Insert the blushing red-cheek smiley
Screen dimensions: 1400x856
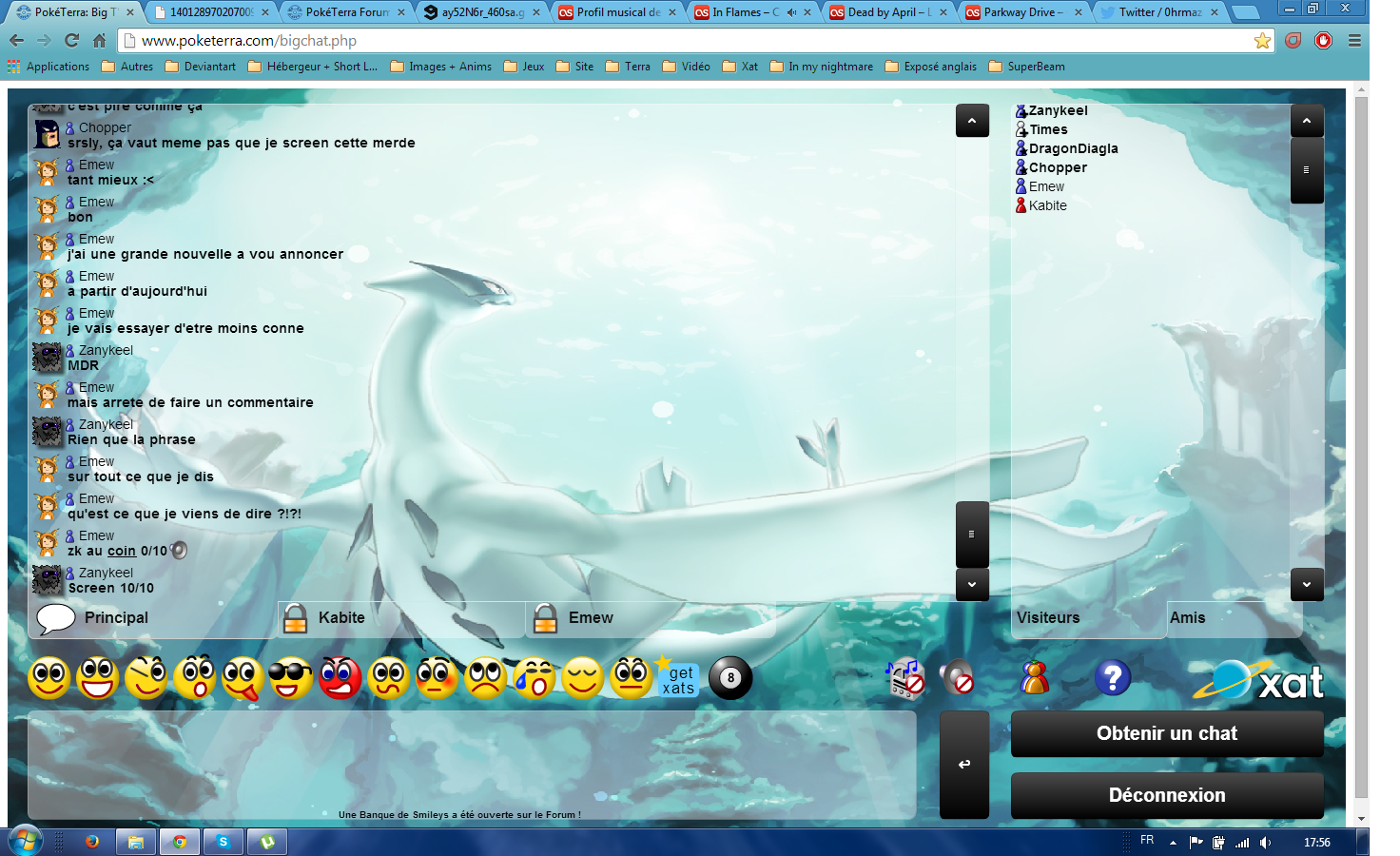pos(437,678)
